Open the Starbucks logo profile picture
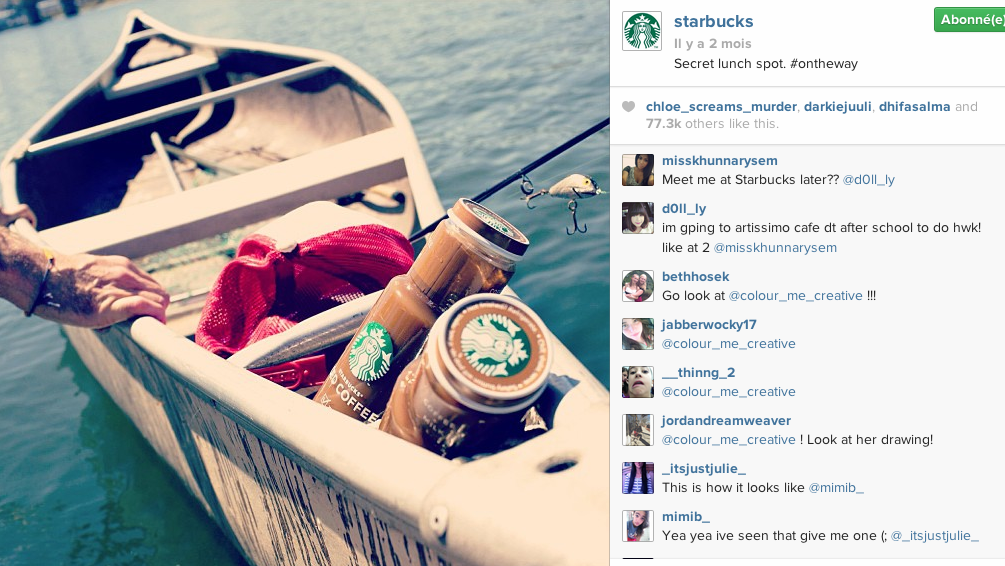The width and height of the screenshot is (1005, 566). coord(642,31)
